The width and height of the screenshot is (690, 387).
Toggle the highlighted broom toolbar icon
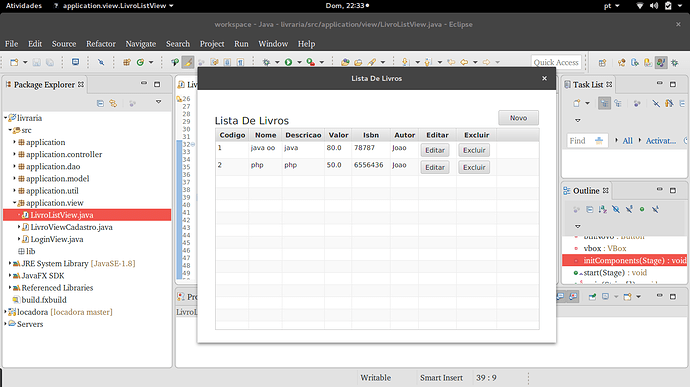click(188, 63)
